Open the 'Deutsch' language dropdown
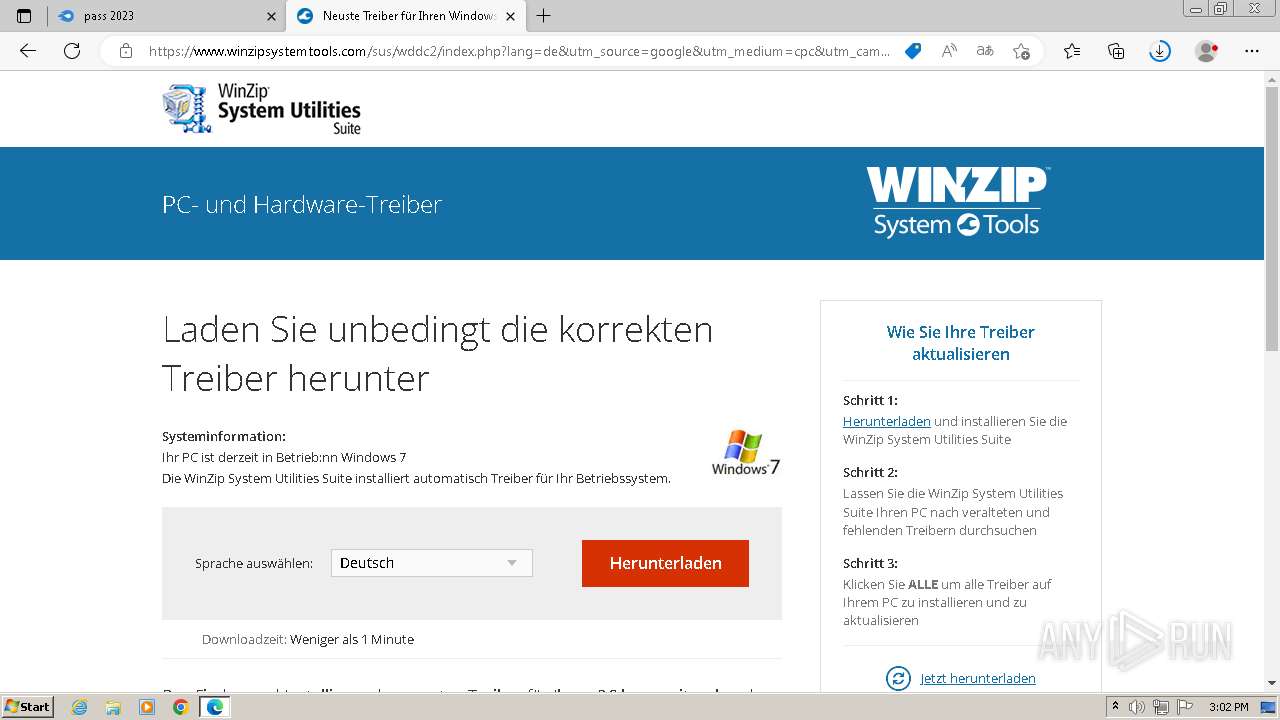Viewport: 1280px width, 720px height. tap(432, 563)
